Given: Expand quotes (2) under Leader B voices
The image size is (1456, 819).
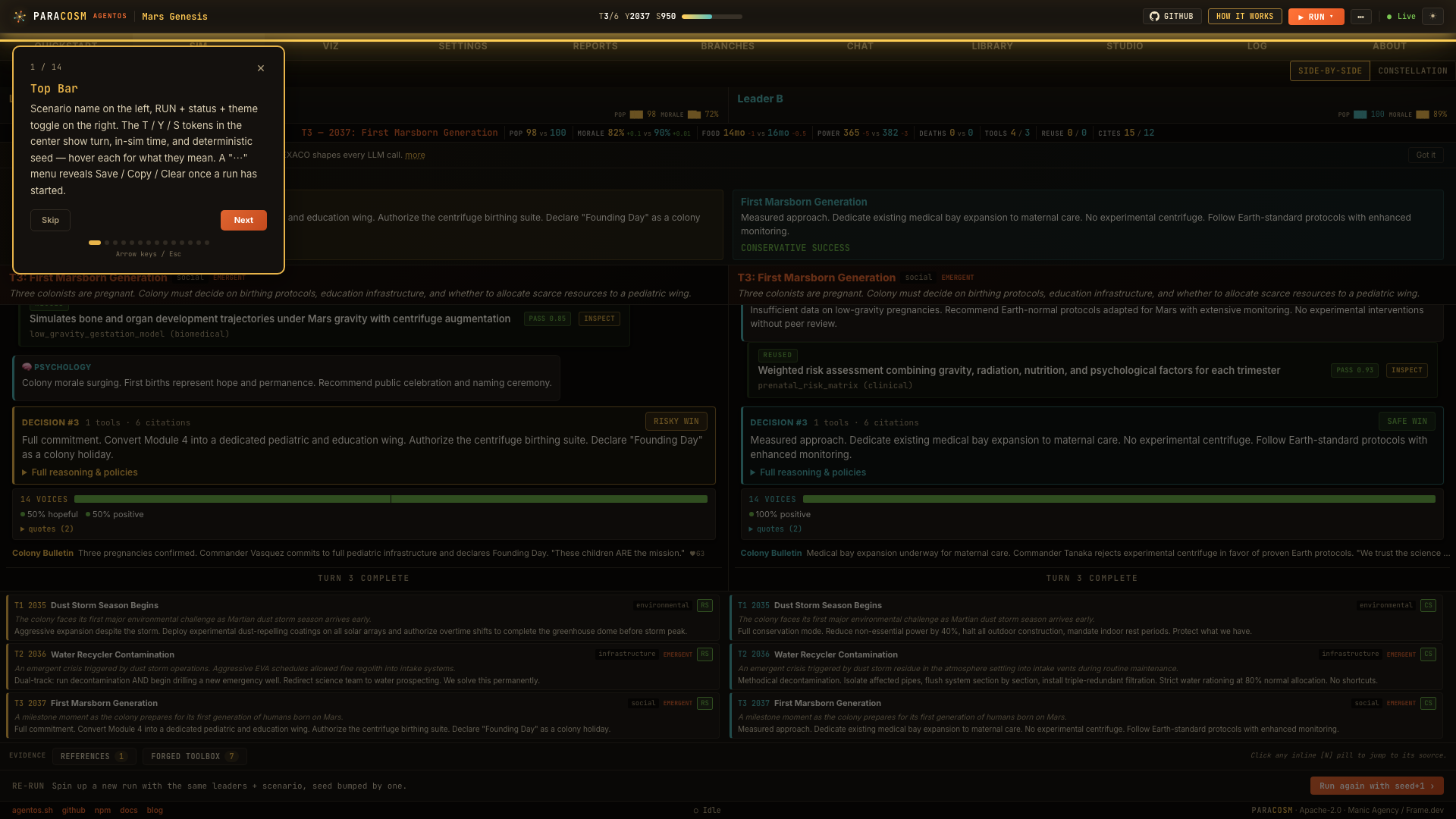Looking at the screenshot, I should click(x=775, y=529).
